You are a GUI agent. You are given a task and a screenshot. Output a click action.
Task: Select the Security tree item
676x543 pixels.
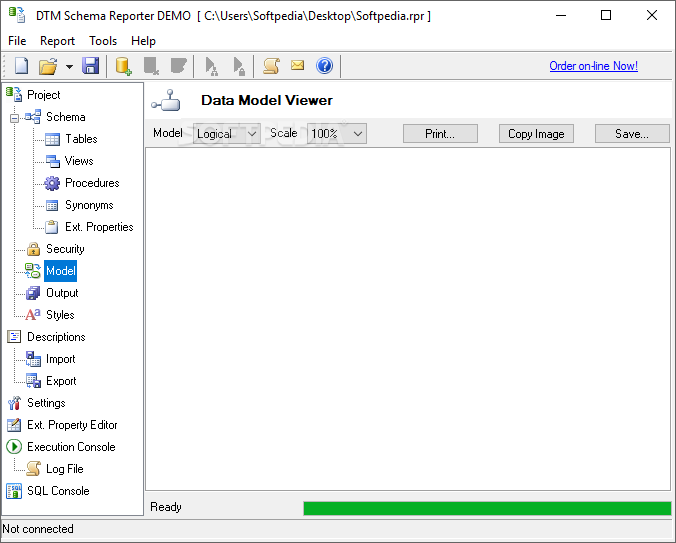pos(65,249)
